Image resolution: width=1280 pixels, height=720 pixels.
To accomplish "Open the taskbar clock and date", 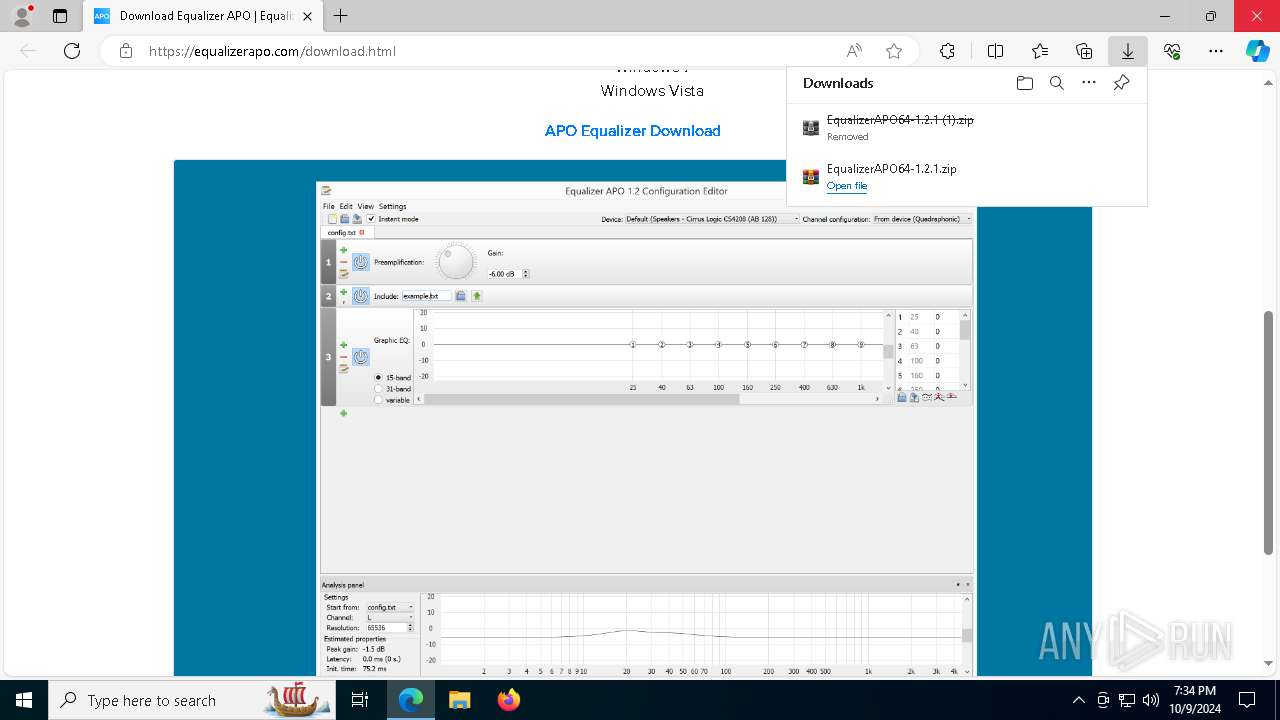I will pyautogui.click(x=1195, y=700).
